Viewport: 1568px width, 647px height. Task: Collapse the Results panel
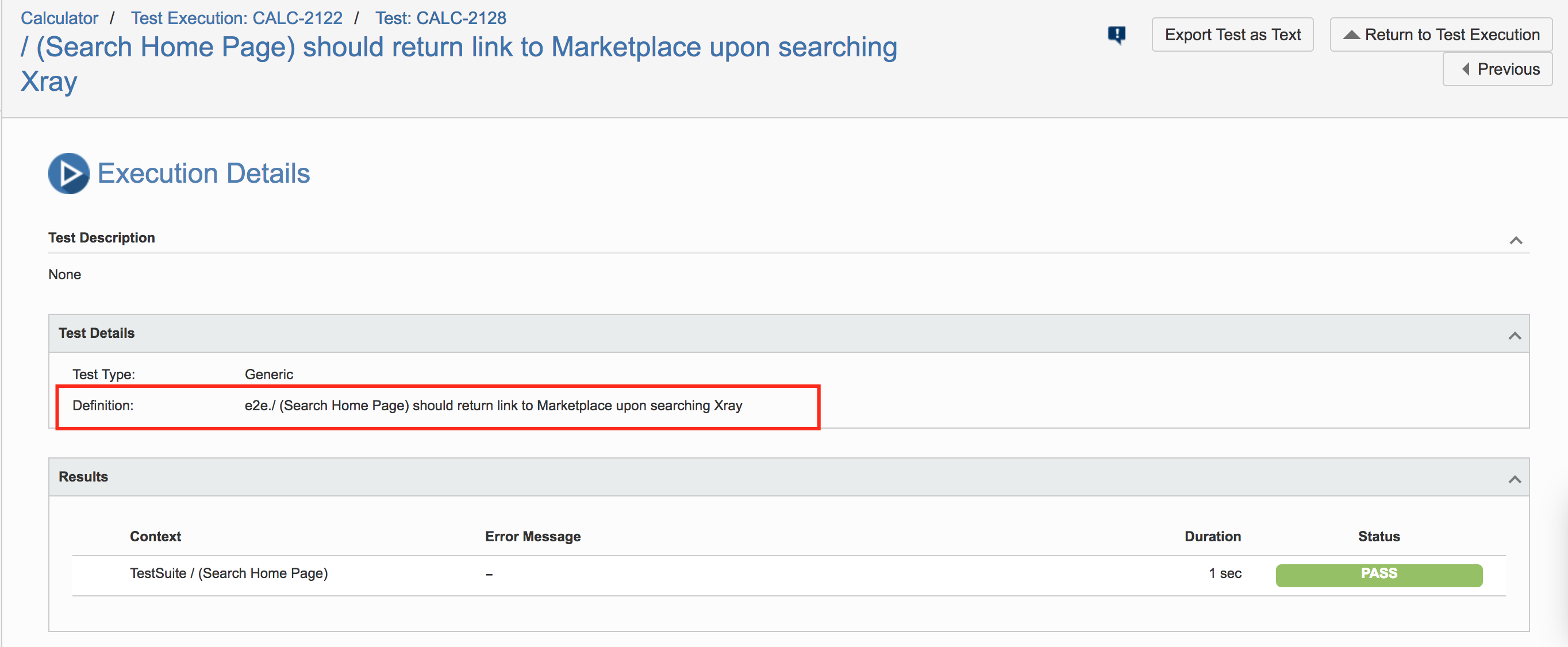(x=1515, y=480)
